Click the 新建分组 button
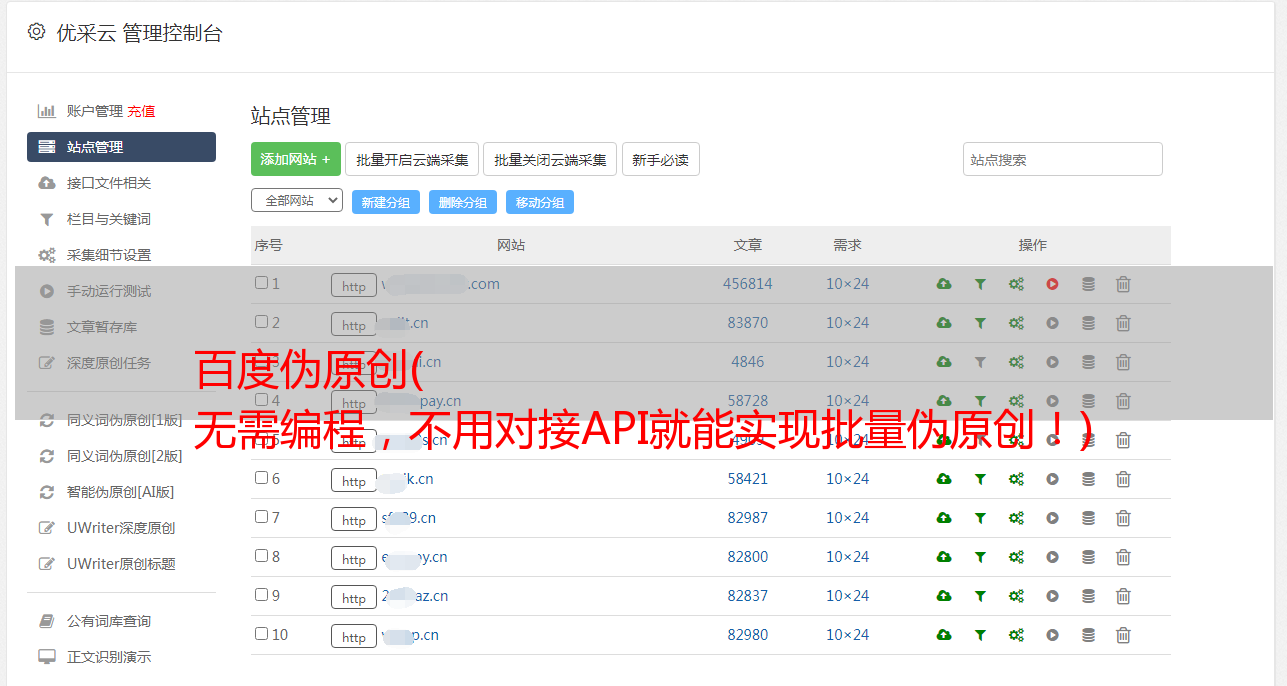This screenshot has height=686, width=1287. click(x=386, y=202)
